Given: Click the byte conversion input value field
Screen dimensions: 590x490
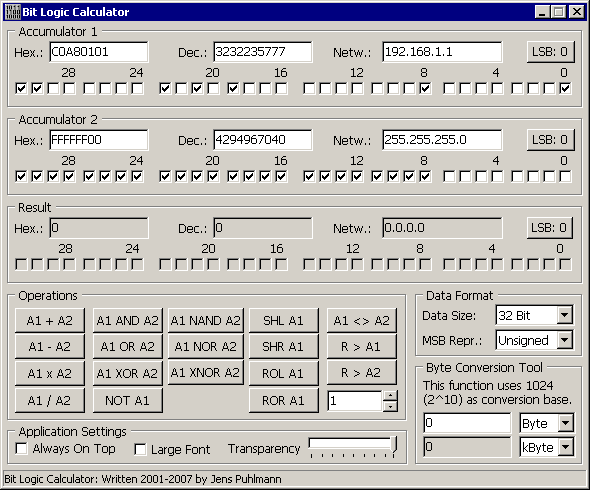Looking at the screenshot, I should (x=467, y=423).
